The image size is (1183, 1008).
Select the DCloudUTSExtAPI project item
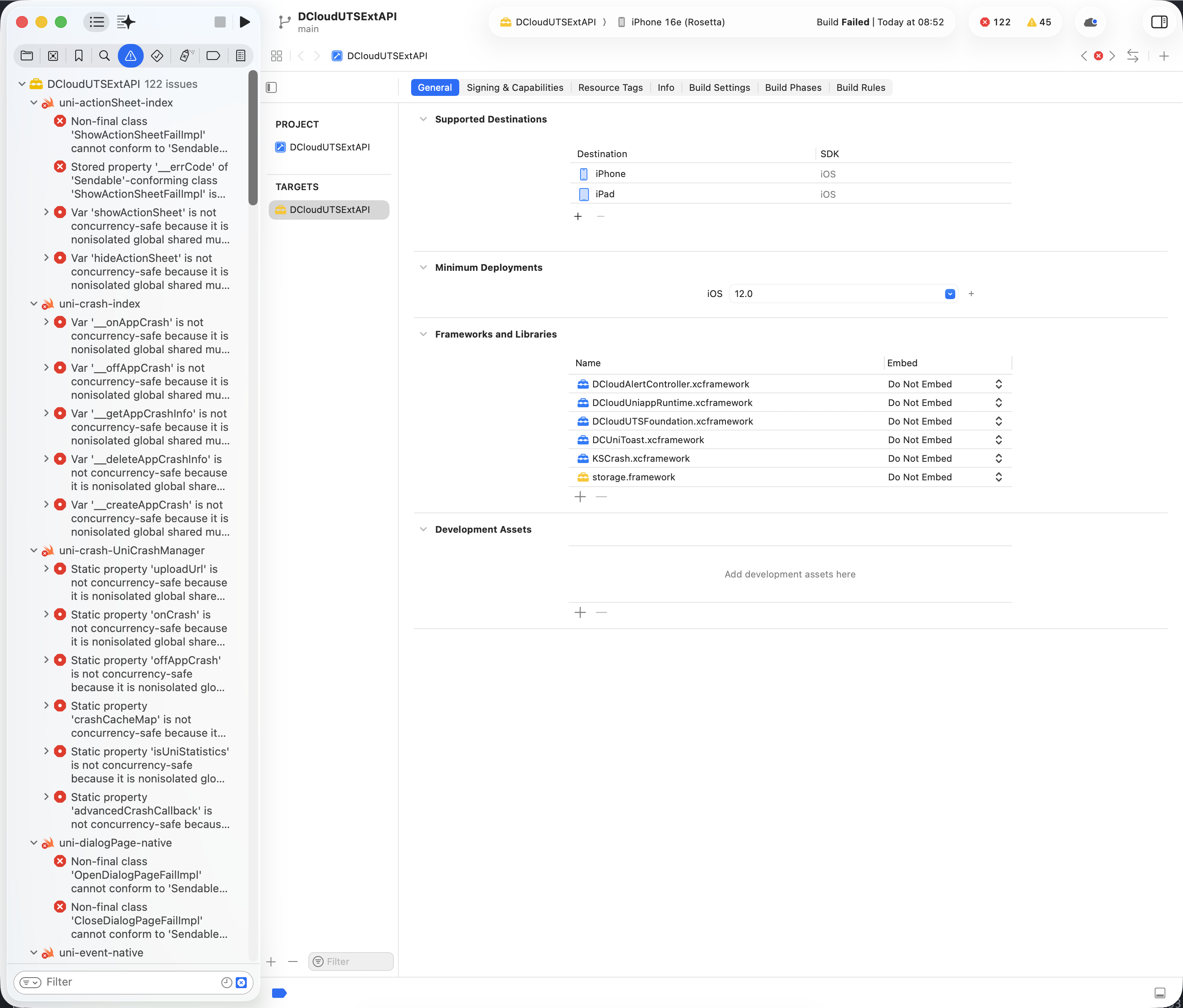pyautogui.click(x=330, y=147)
